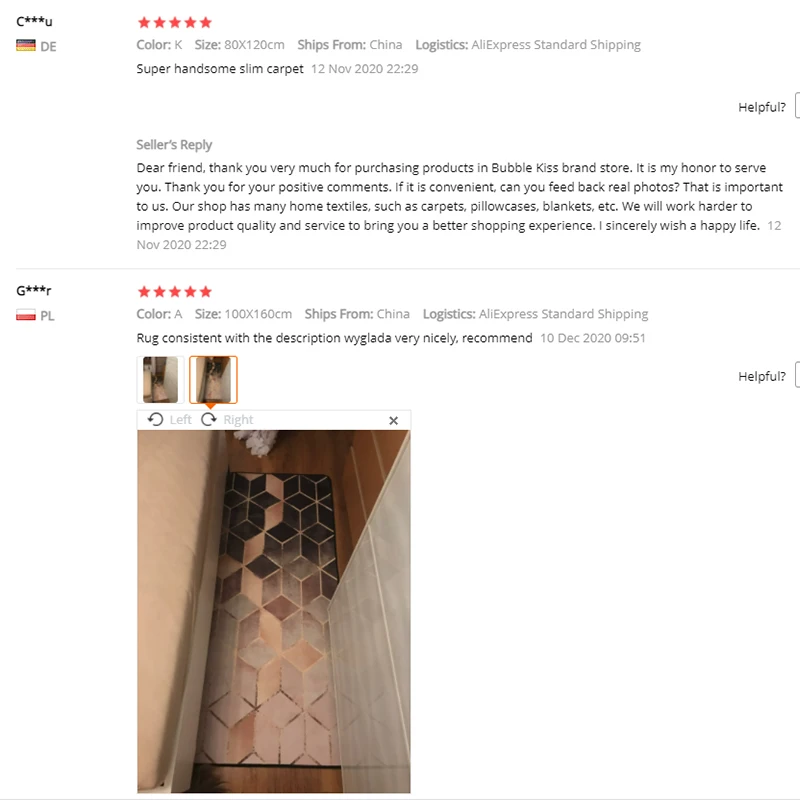
Task: Click the rotate Left icon
Action: (155, 419)
